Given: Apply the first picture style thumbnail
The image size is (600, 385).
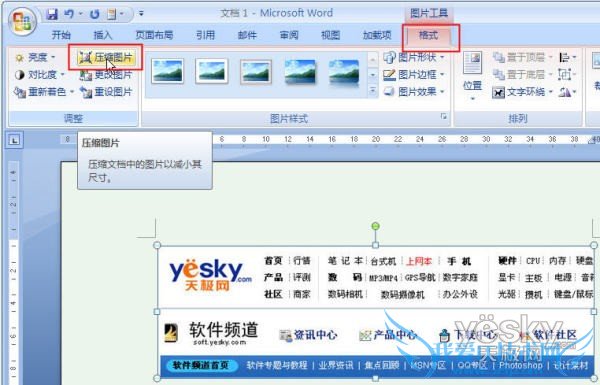Looking at the screenshot, I should click(x=168, y=71).
